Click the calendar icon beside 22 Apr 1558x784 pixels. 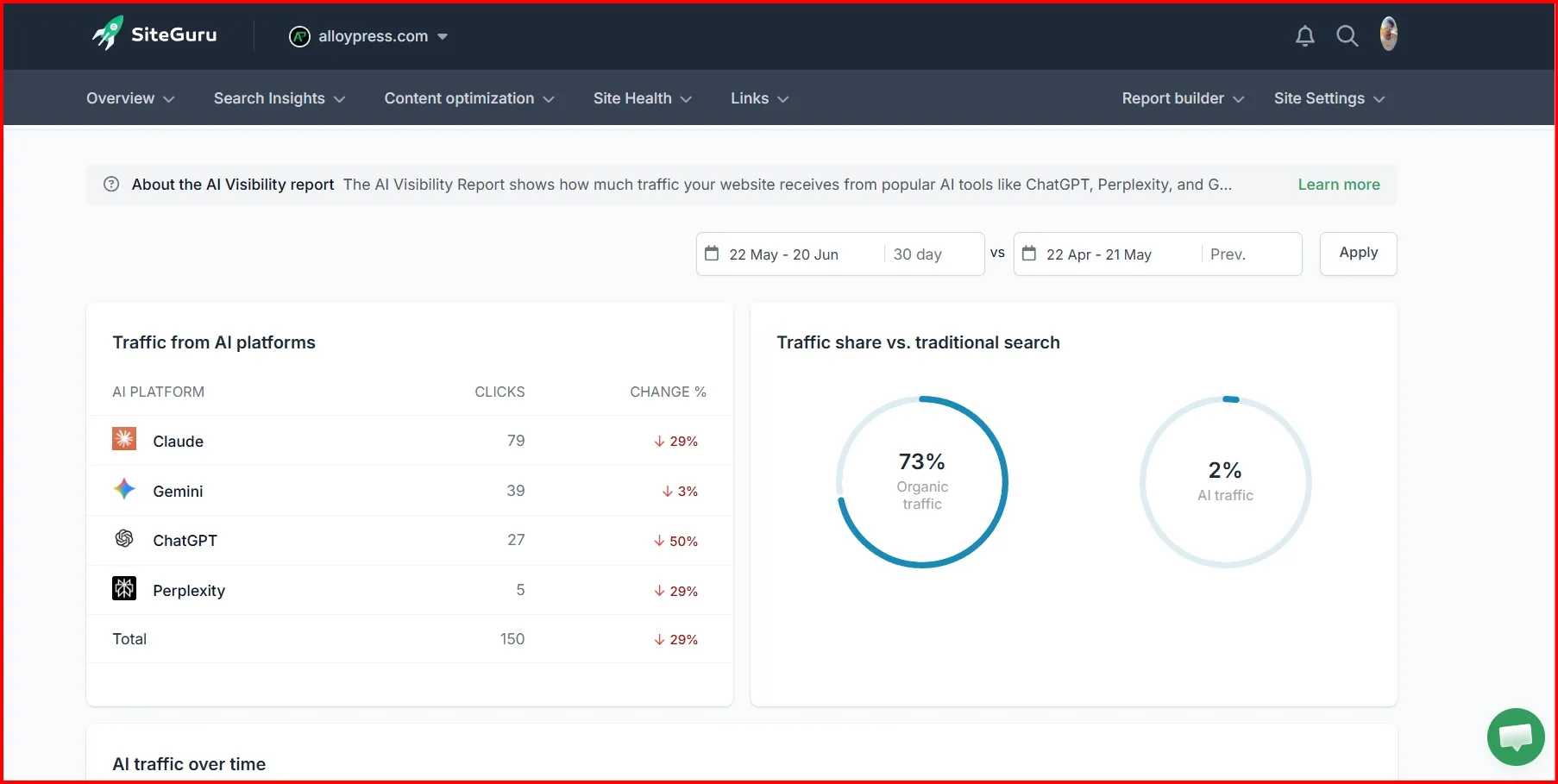[1029, 254]
